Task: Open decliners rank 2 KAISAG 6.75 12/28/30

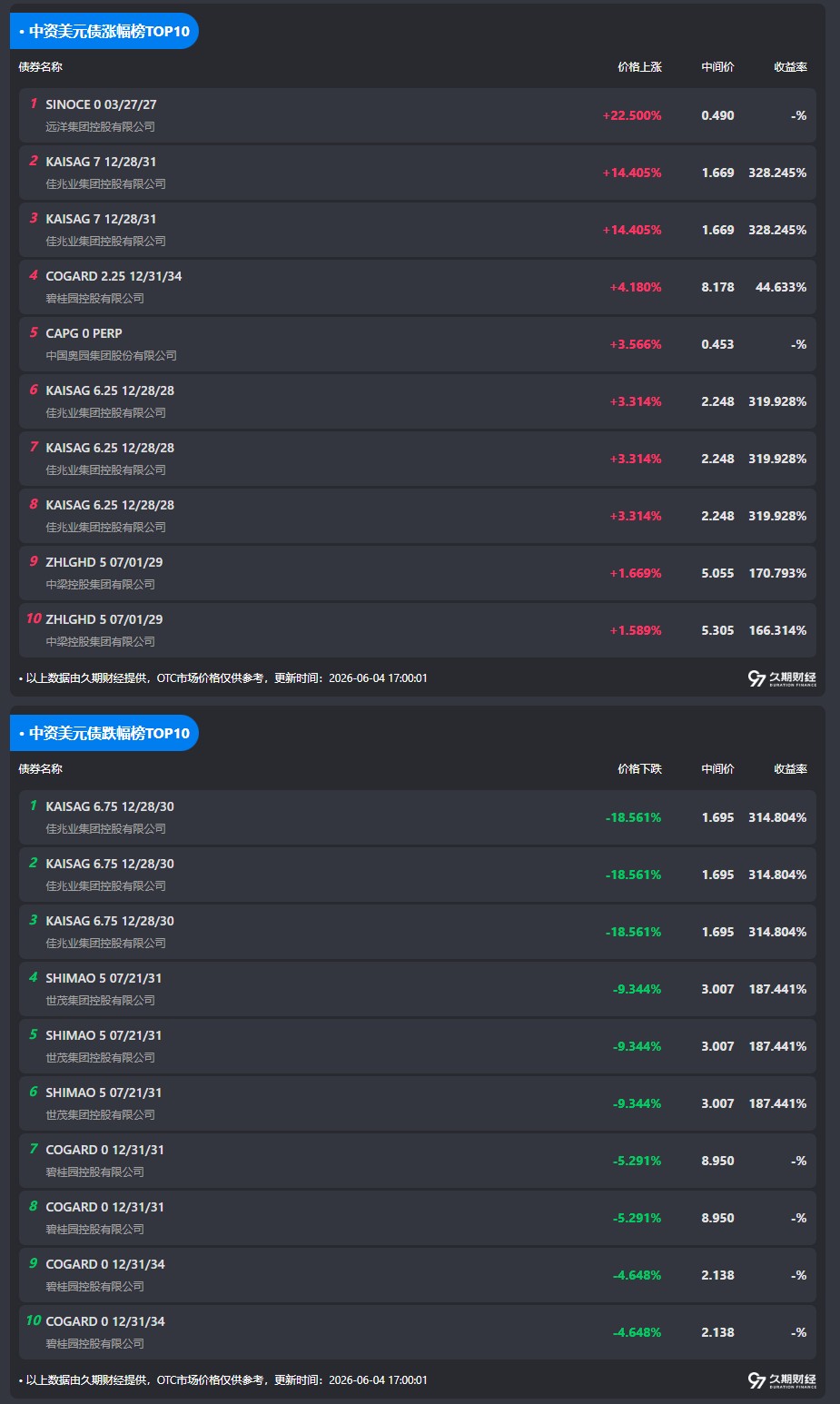Action: click(x=418, y=875)
